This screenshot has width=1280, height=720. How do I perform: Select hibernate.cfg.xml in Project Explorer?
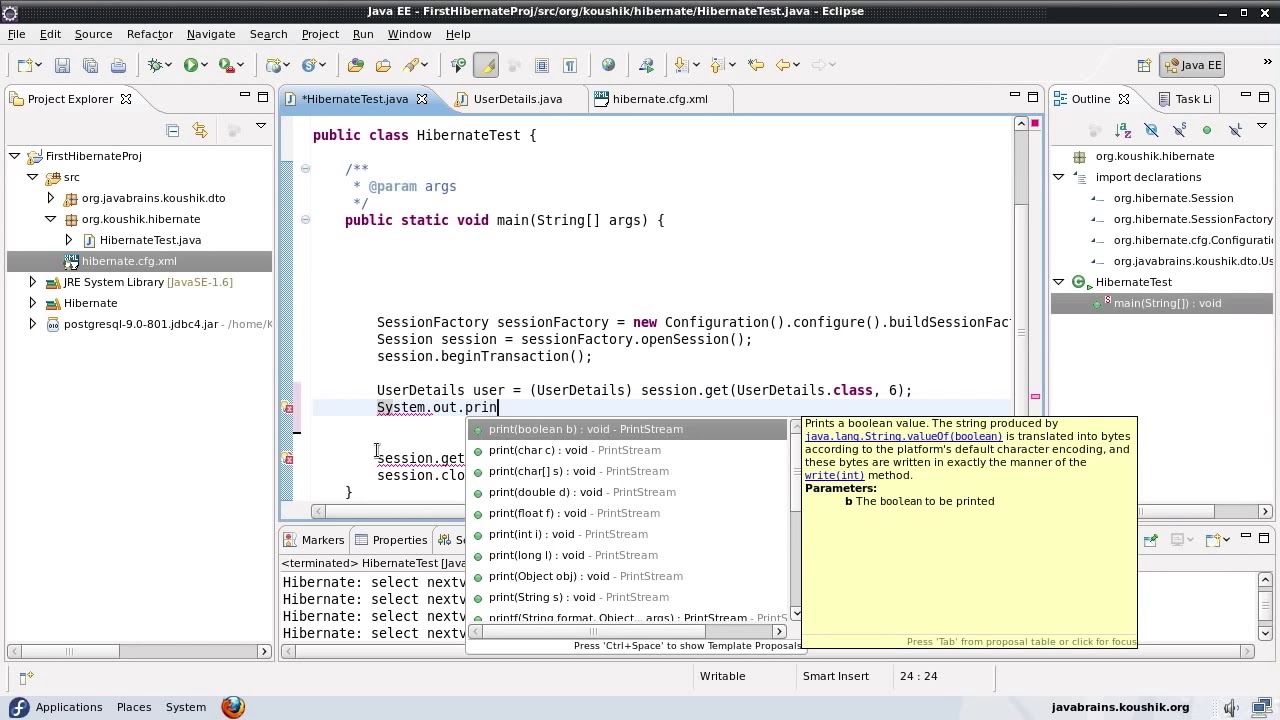pos(138,261)
